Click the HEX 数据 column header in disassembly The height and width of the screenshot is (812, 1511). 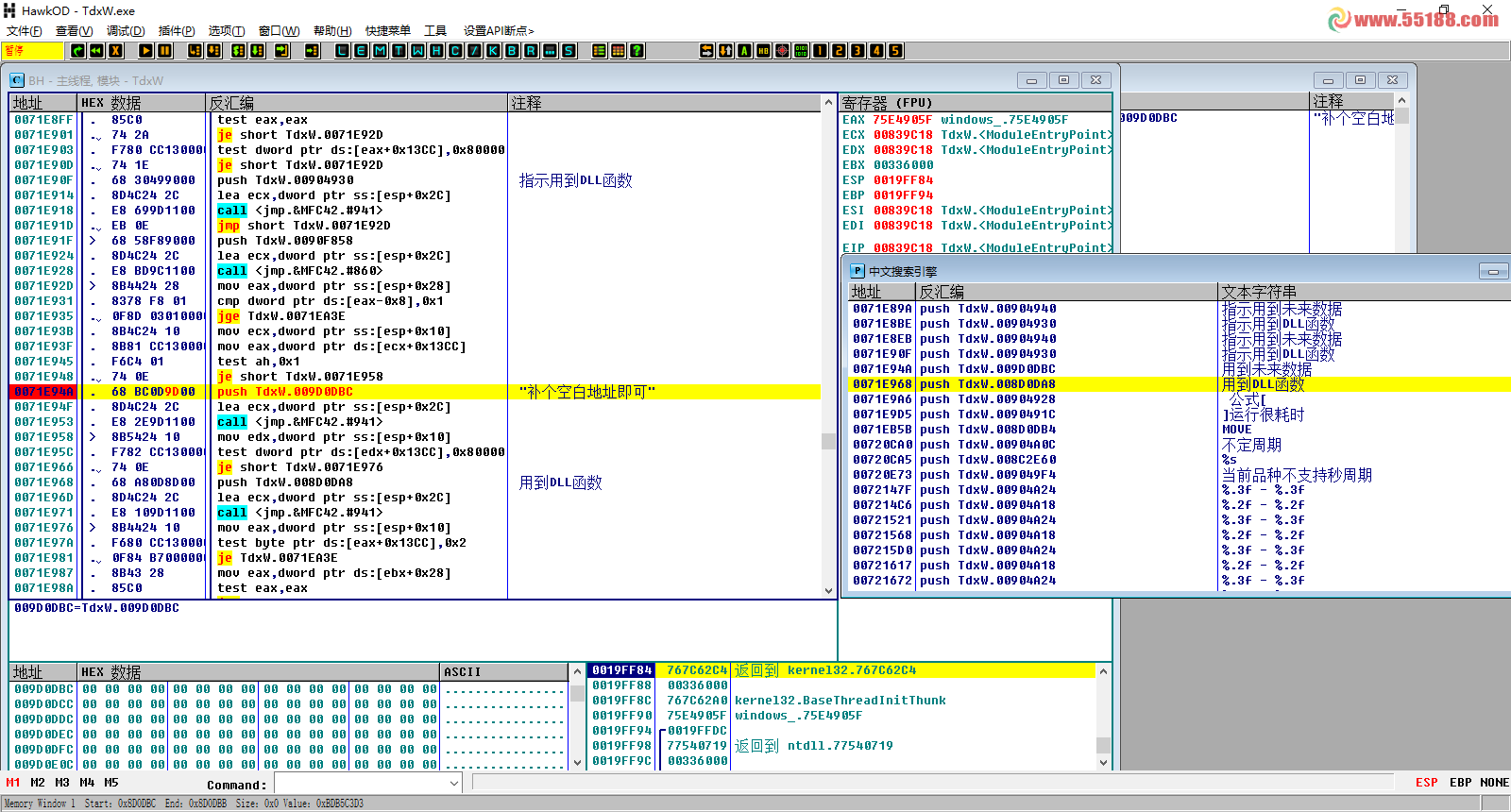142,102
